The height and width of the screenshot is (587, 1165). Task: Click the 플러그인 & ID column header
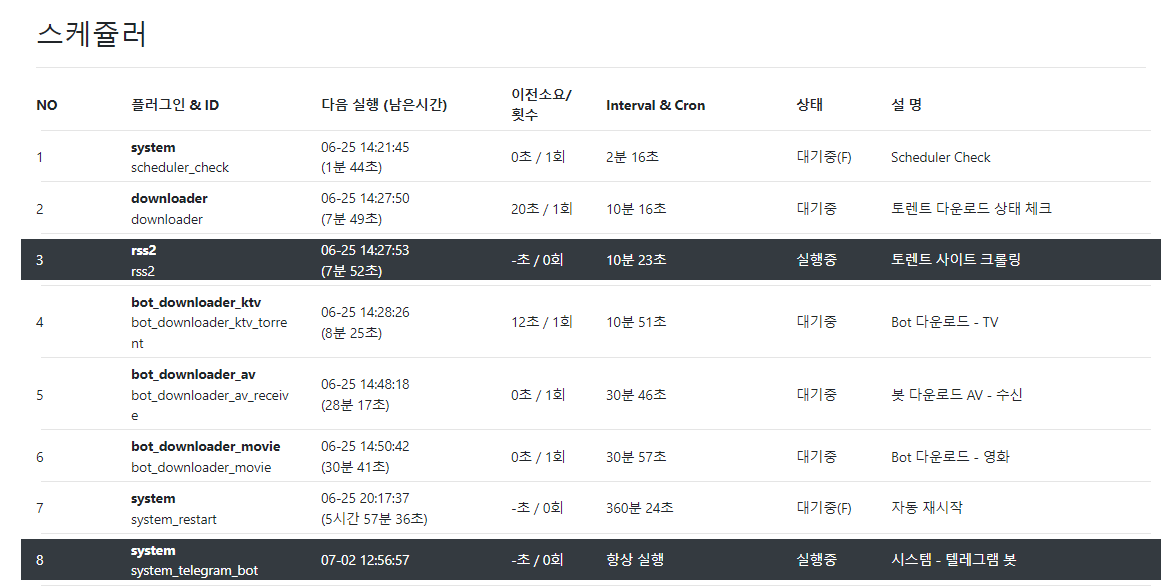point(175,105)
